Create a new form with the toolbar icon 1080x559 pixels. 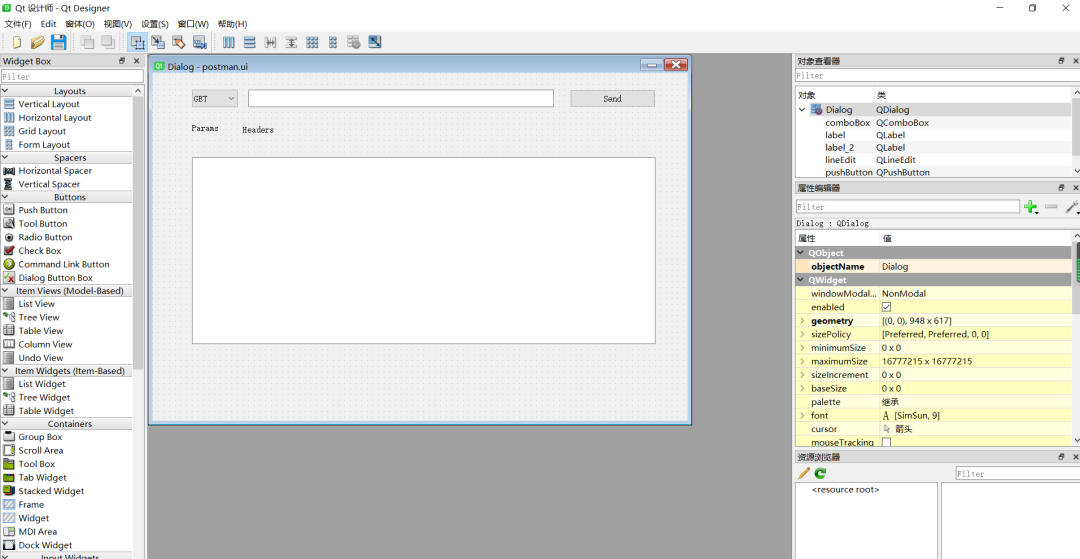point(17,42)
